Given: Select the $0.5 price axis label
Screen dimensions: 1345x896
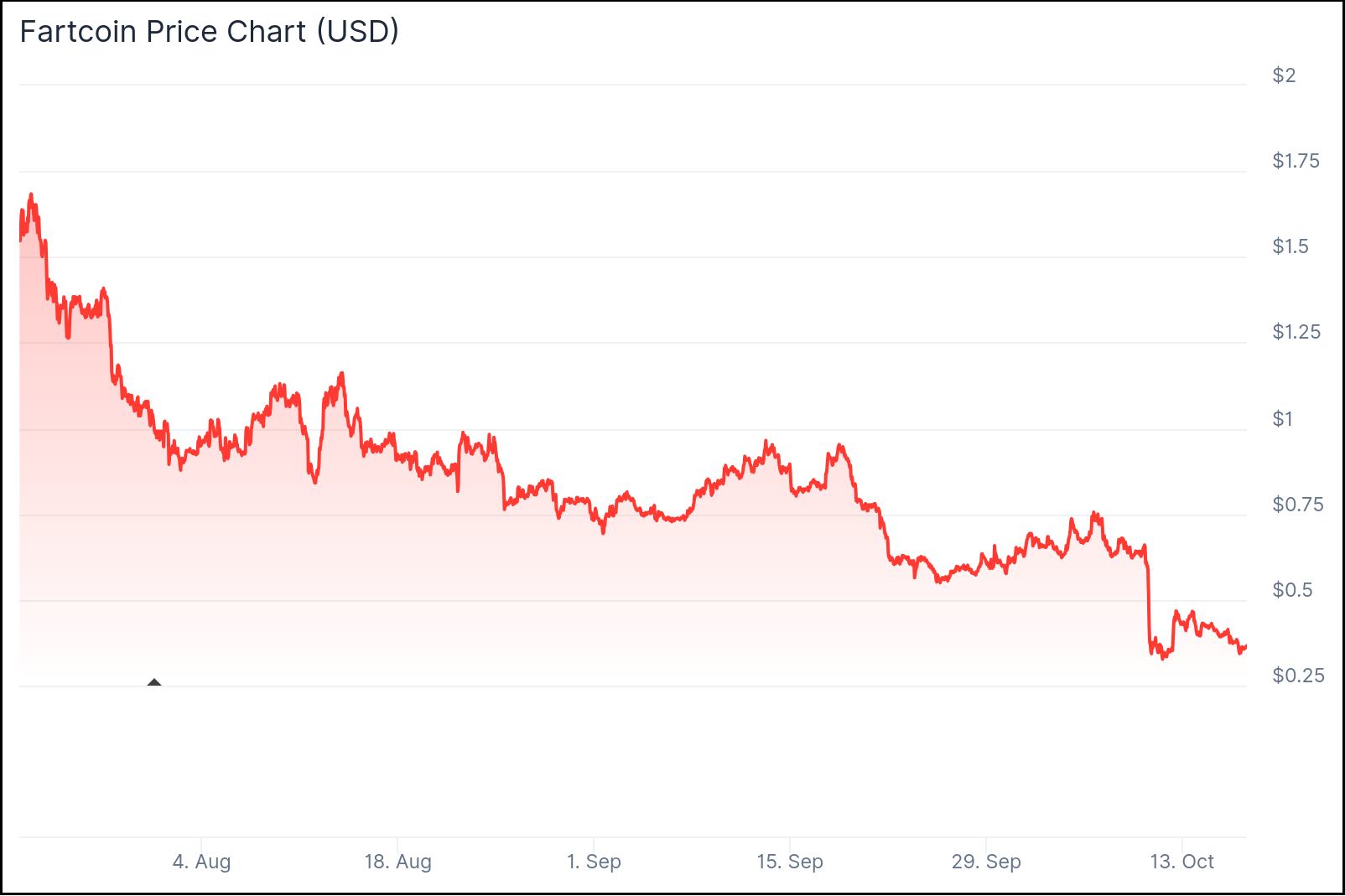Looking at the screenshot, I should (x=1292, y=590).
